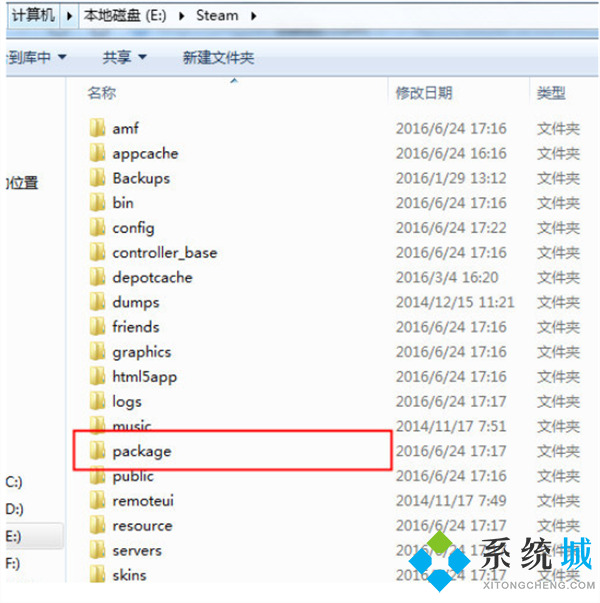The height and width of the screenshot is (603, 600).
Task: Expand the arrow after 计算机 in path
Action: click(x=68, y=17)
